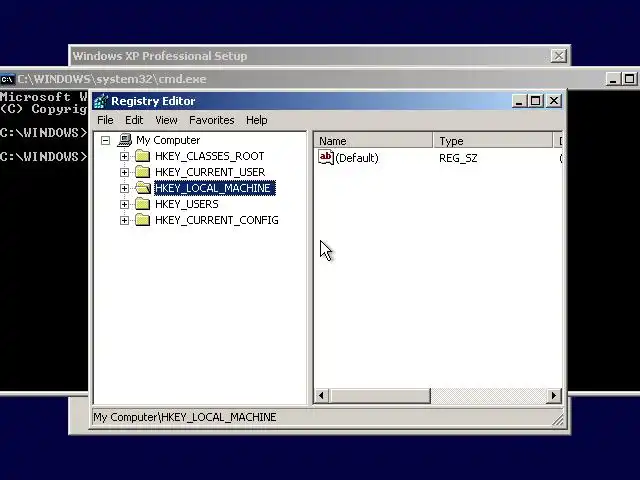640x480 pixels.
Task: Click the right arrow of horizontal scrollbar
Action: click(553, 396)
